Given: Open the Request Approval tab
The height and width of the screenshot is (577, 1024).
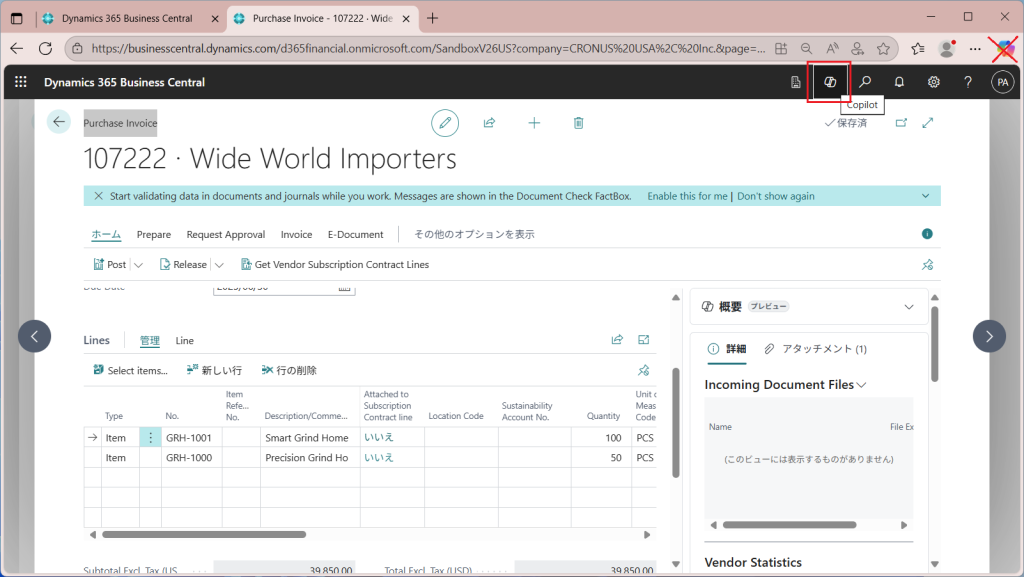Looking at the screenshot, I should (226, 234).
